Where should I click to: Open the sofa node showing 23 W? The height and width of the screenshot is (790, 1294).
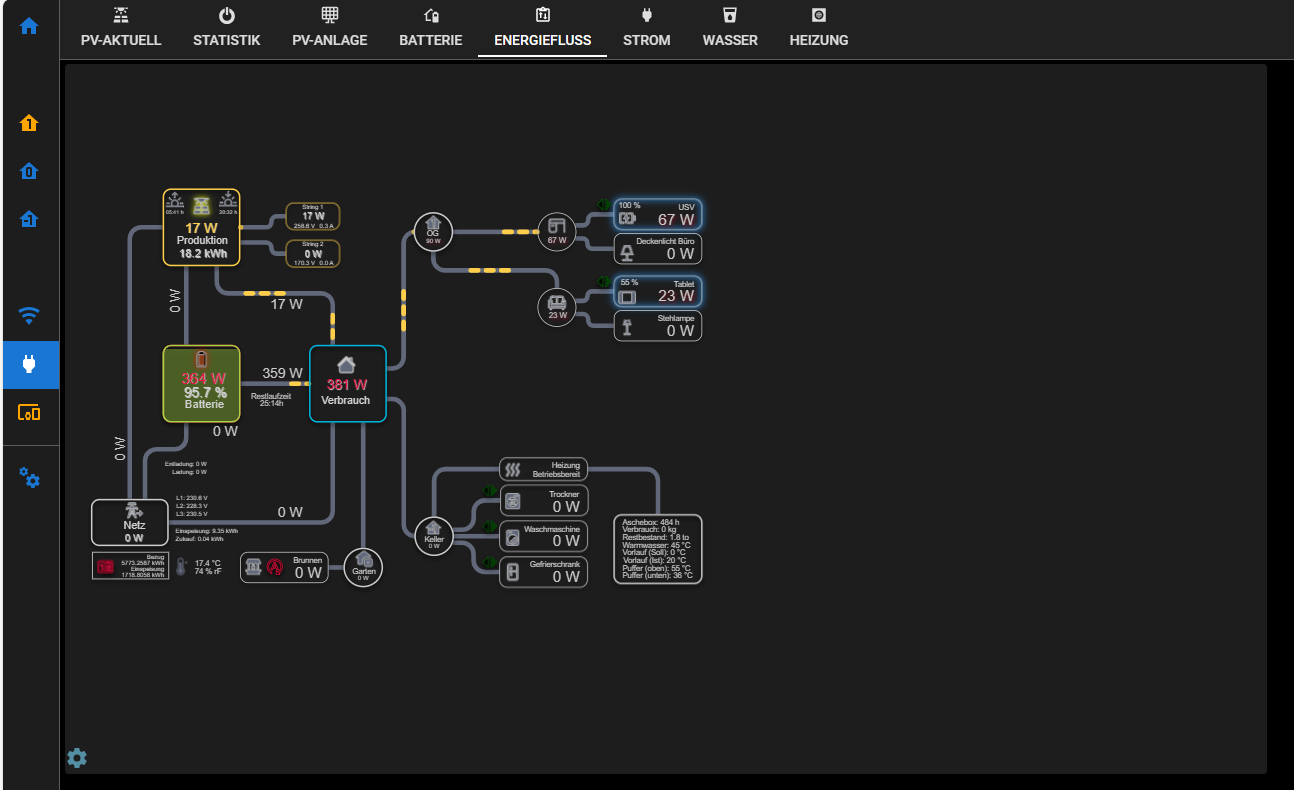557,306
